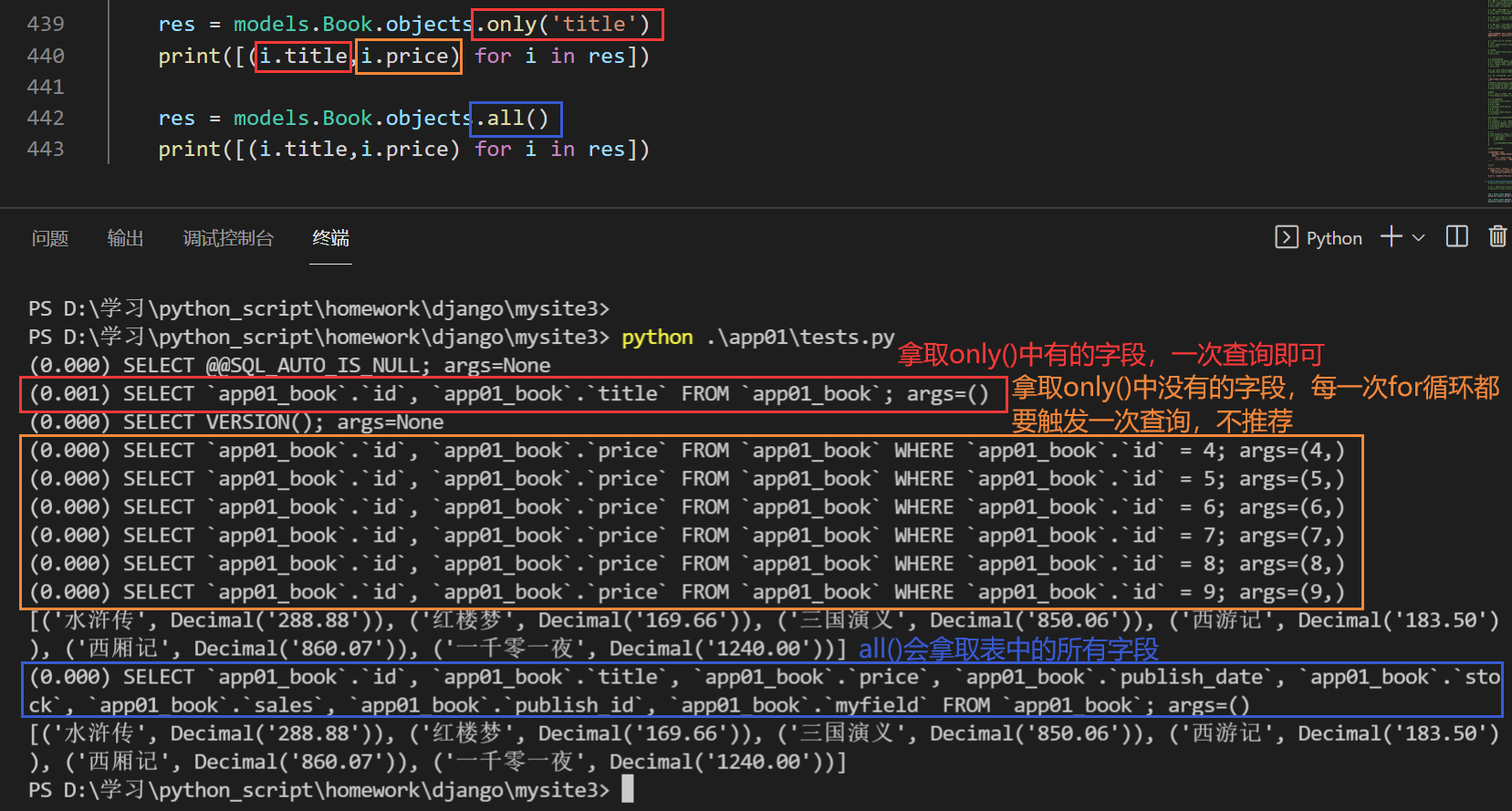
Task: Select the Python terminal label
Action: point(1334,238)
